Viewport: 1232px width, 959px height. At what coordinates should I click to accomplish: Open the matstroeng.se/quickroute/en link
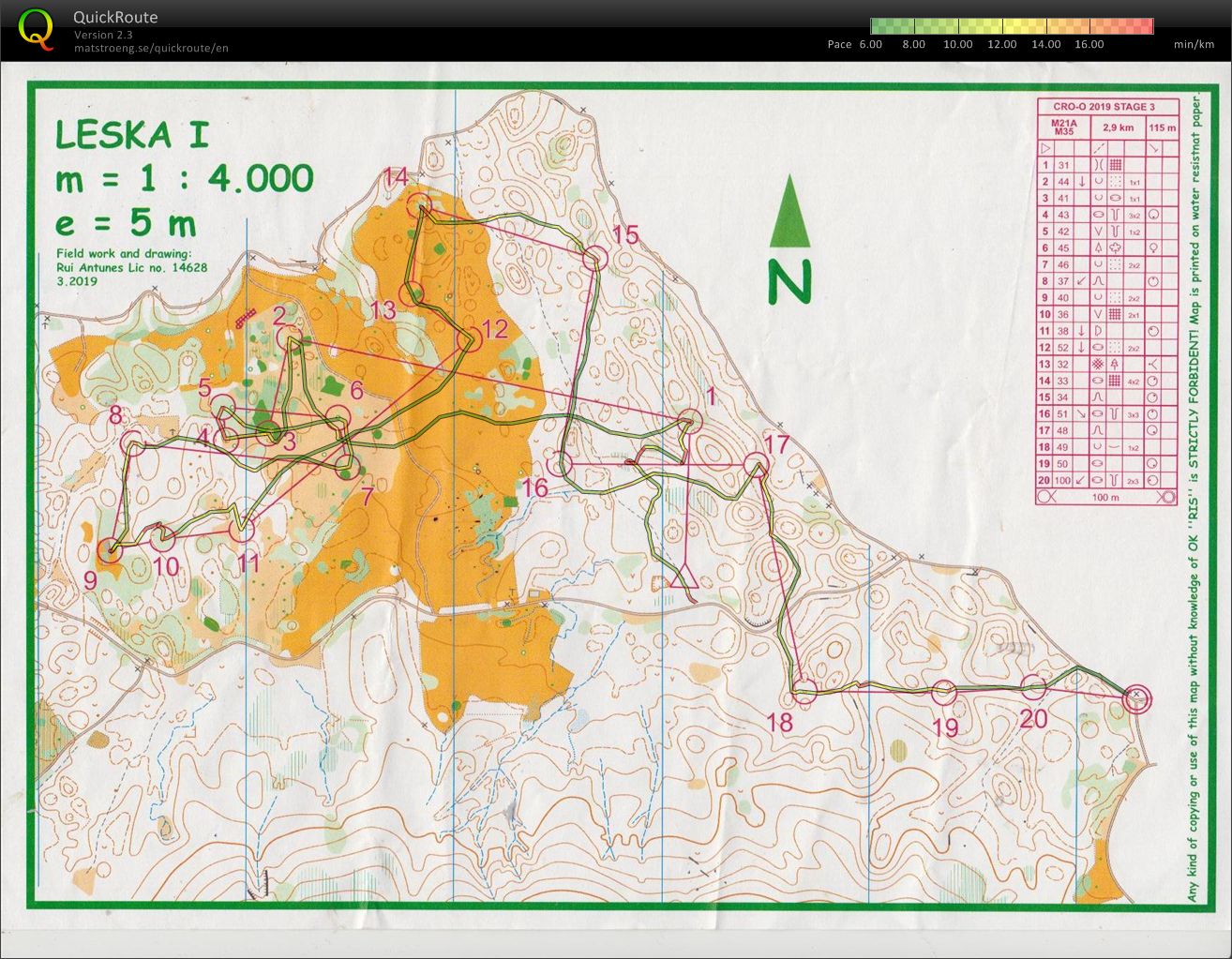tap(151, 48)
